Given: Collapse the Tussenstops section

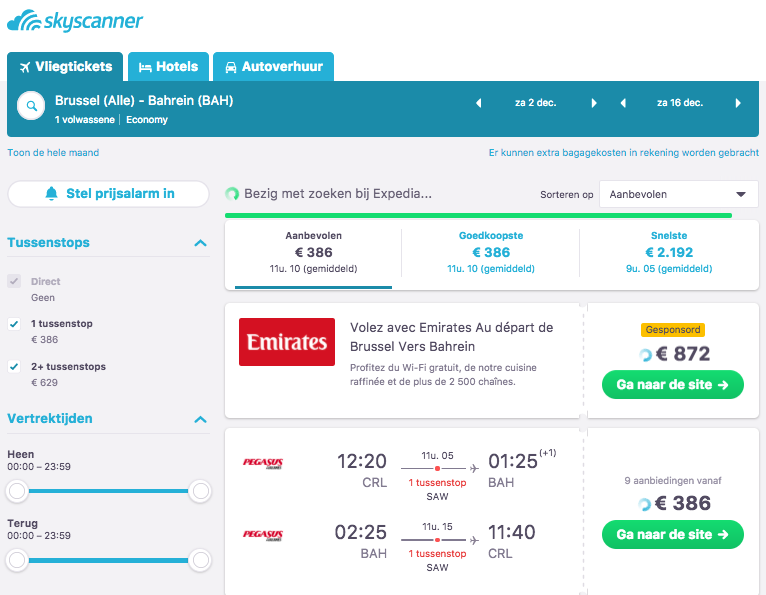Looking at the screenshot, I should point(200,243).
